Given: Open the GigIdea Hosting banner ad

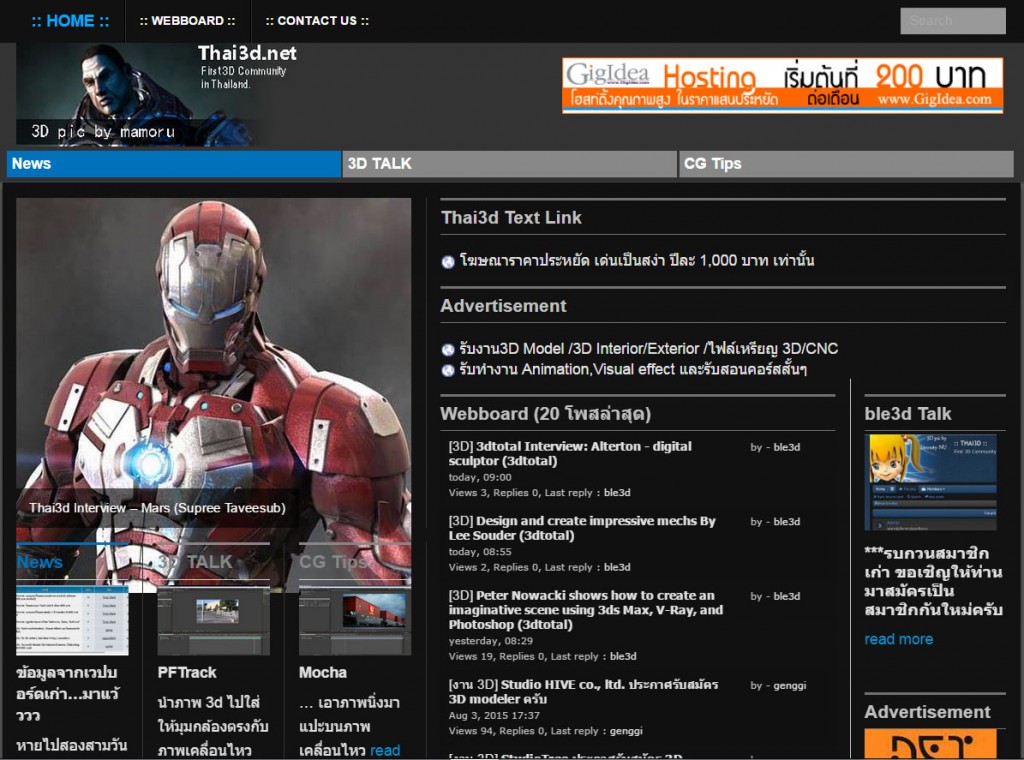Looking at the screenshot, I should [782, 85].
